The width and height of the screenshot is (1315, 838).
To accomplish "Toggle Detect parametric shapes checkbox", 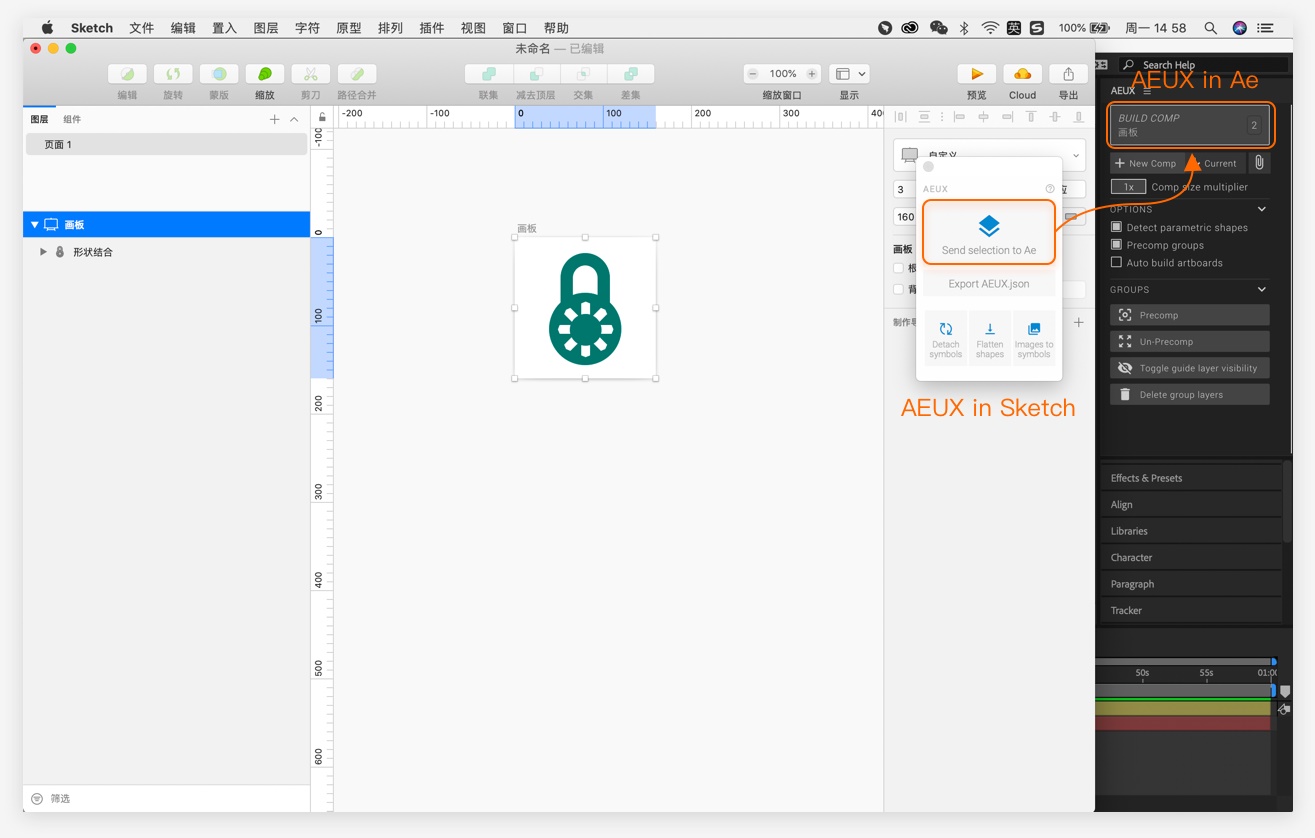I will coord(1116,227).
